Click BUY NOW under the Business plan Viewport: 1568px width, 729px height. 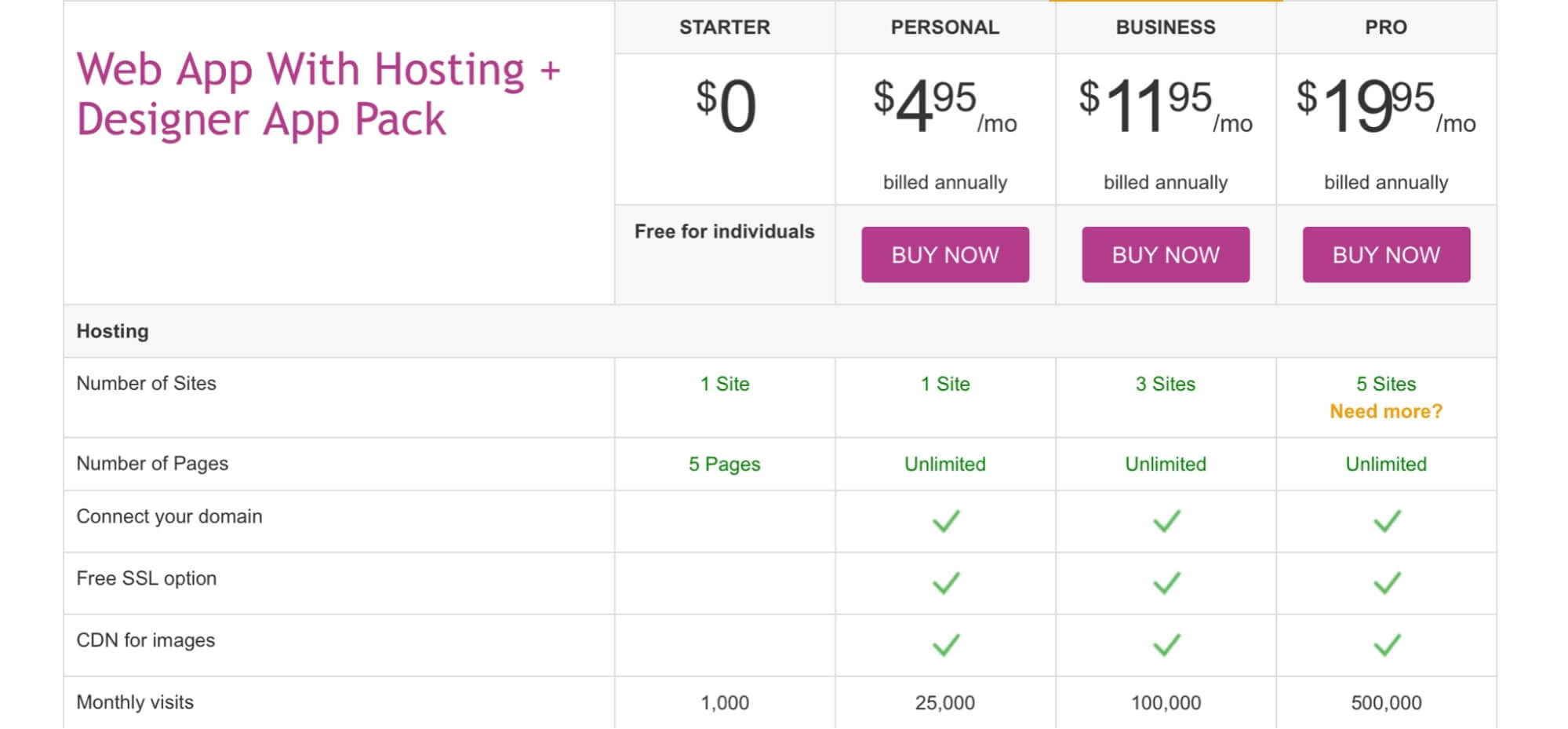(x=1166, y=255)
